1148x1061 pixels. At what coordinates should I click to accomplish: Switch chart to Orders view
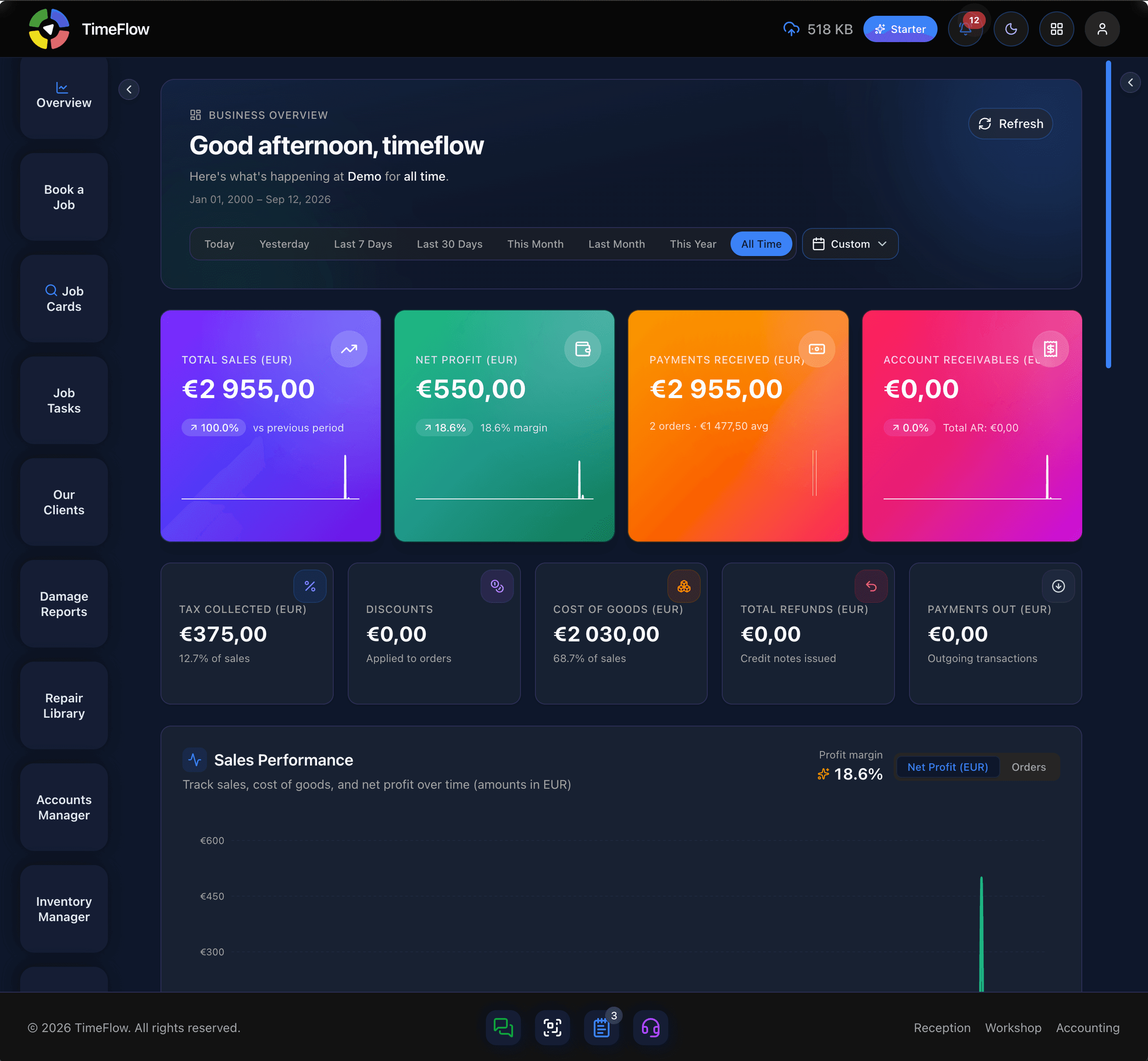click(1029, 767)
